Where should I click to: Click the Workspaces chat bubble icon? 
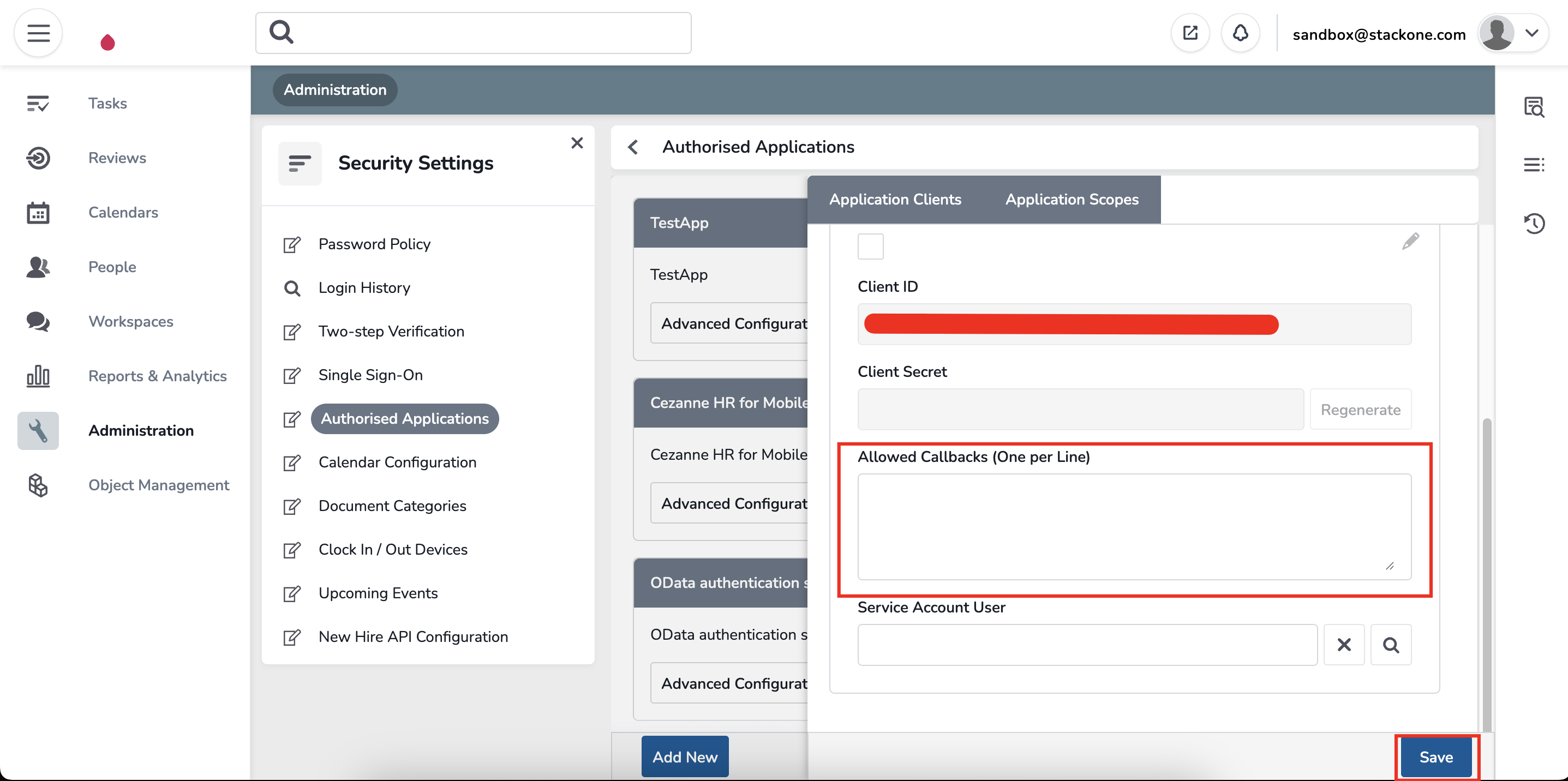38,322
